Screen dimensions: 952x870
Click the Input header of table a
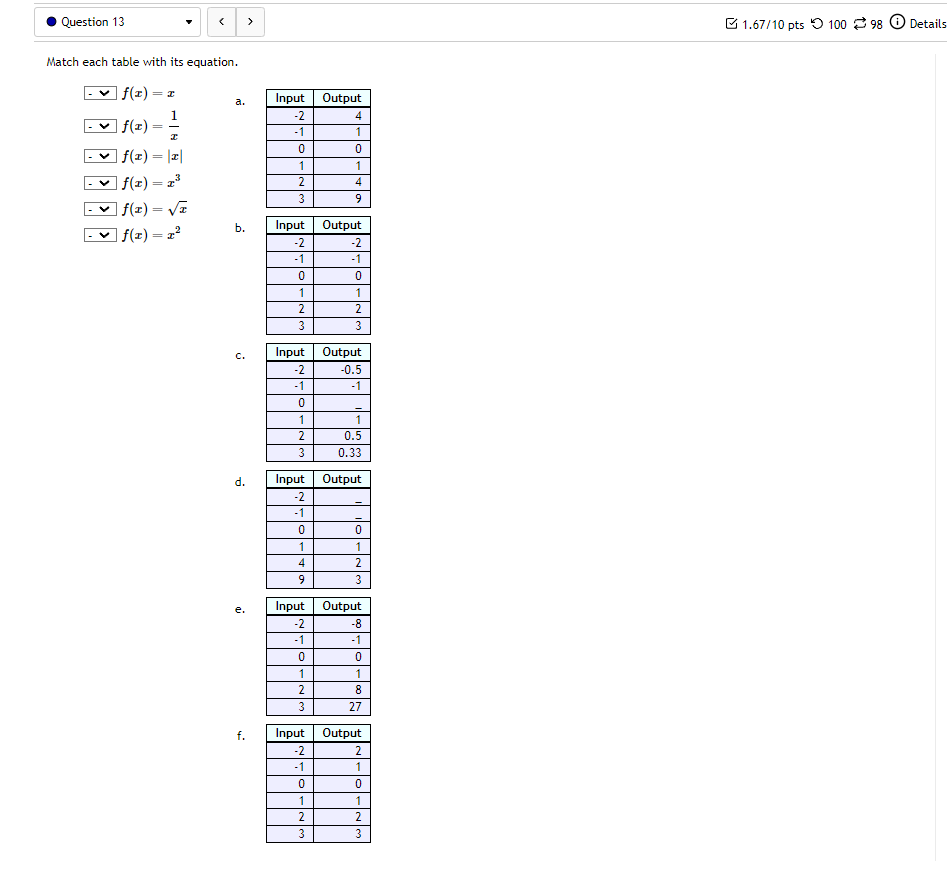tap(289, 98)
